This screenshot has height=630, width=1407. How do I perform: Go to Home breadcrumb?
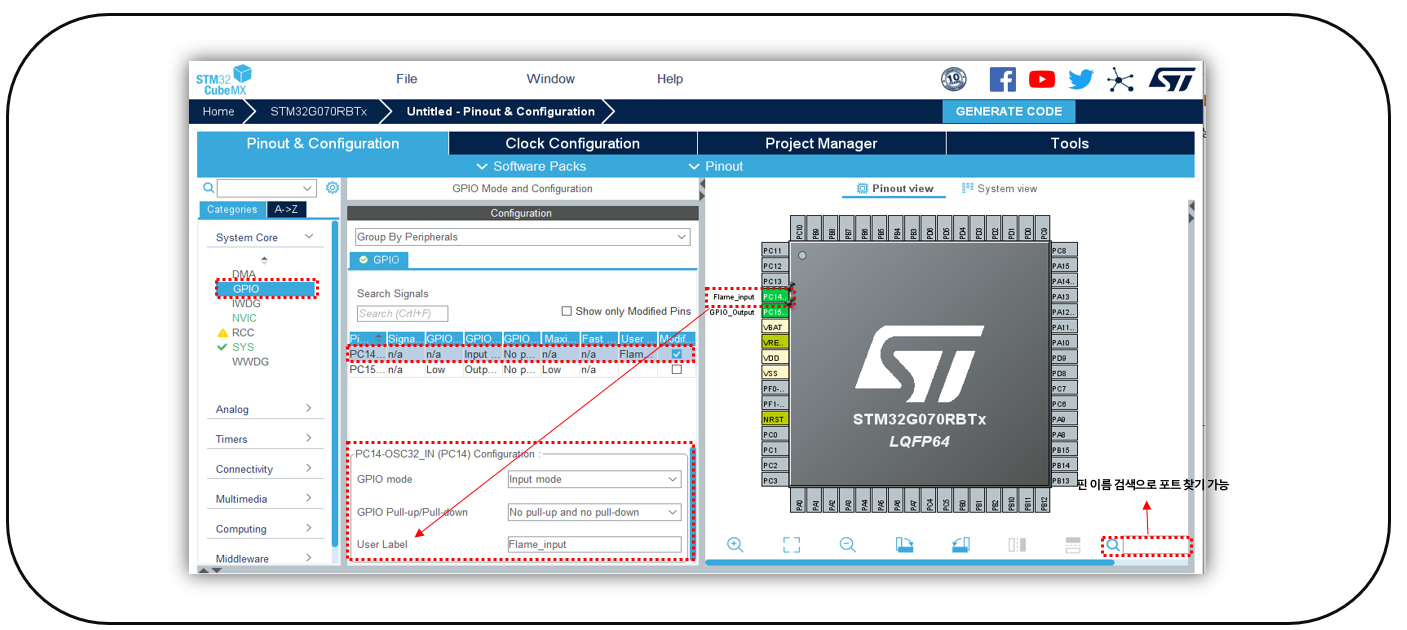(x=218, y=111)
